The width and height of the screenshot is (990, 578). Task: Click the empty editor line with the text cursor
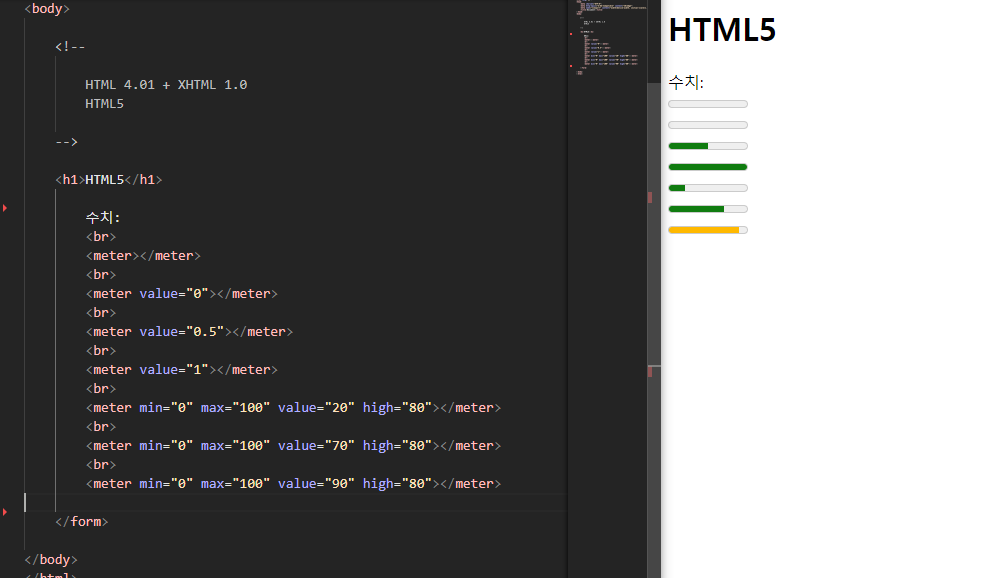tap(295, 502)
